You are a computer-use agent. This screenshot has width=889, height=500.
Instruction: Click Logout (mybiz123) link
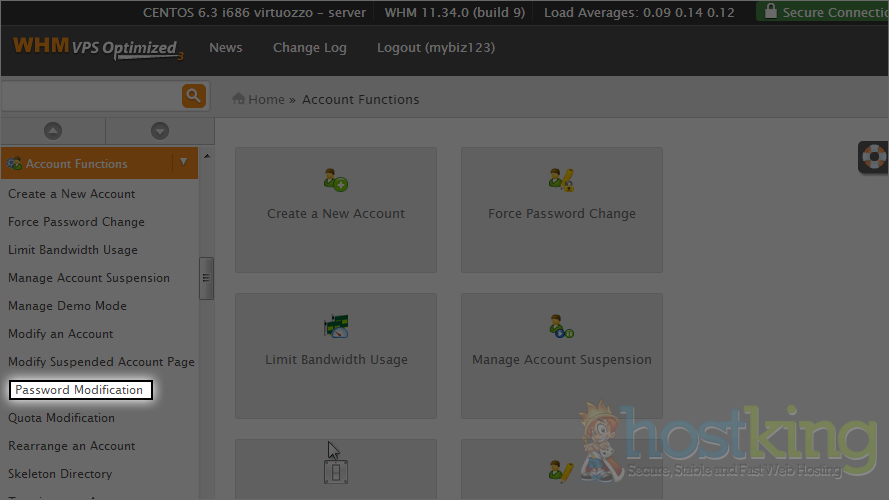(x=435, y=48)
